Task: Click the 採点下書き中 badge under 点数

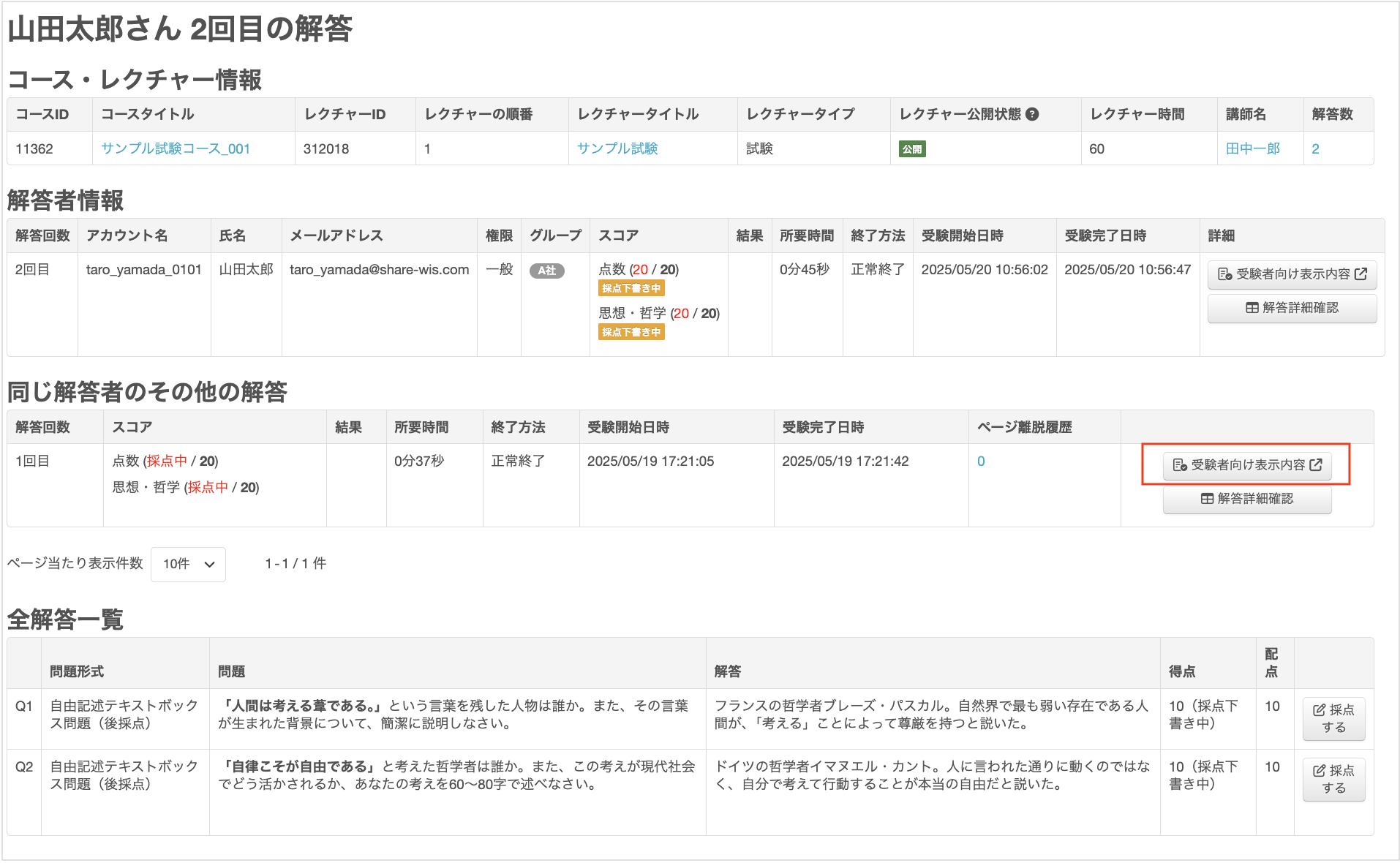Action: tap(631, 288)
